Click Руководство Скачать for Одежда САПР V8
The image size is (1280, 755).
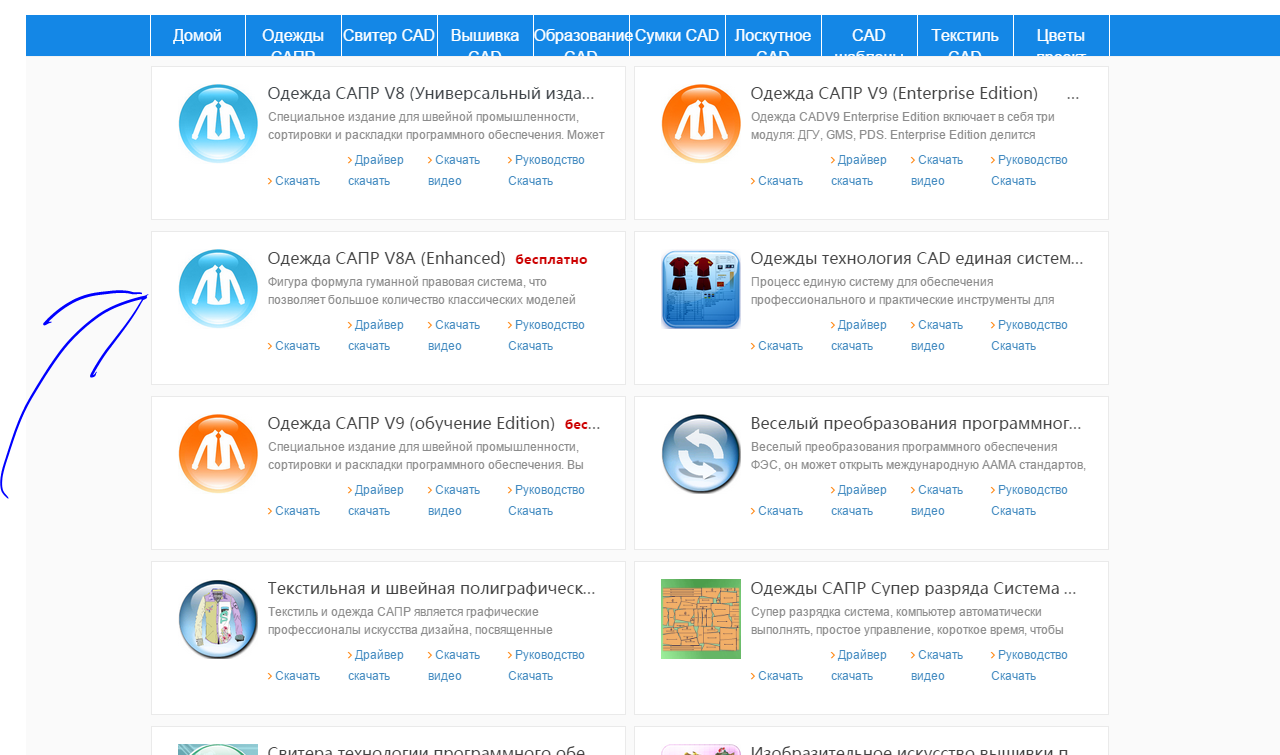coord(546,170)
